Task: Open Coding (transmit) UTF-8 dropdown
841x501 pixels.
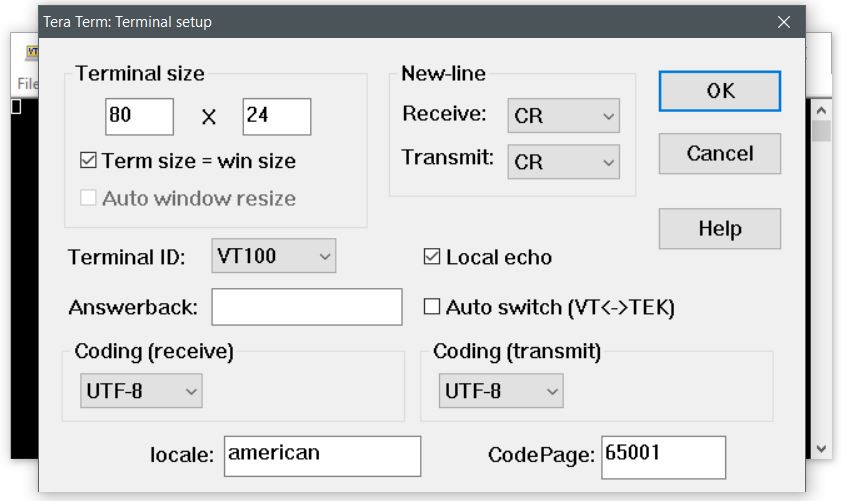Action: (500, 391)
